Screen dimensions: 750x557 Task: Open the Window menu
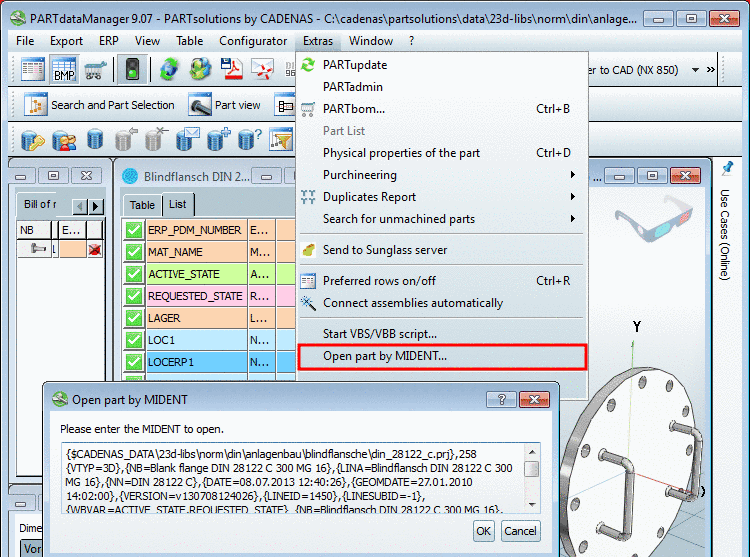pos(371,41)
